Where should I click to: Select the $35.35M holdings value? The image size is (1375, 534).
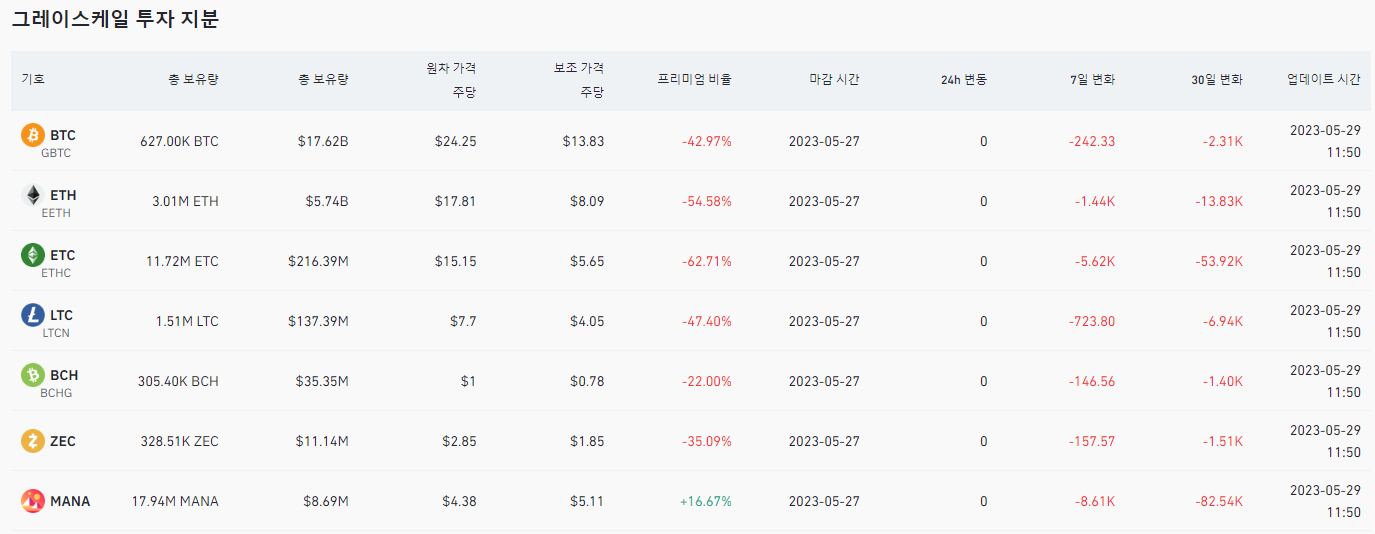pyautogui.click(x=322, y=381)
